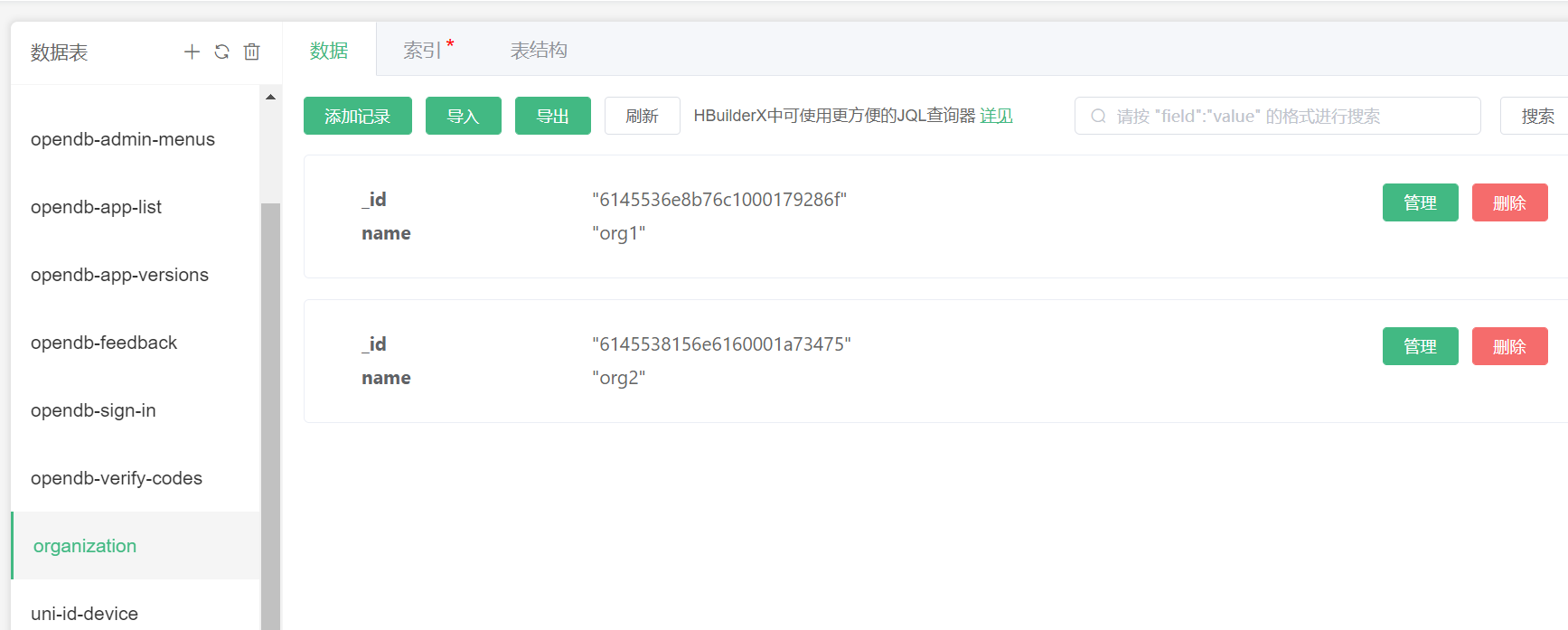1568x630 pixels.
Task: Select the uni-id-device table
Action: (x=84, y=614)
